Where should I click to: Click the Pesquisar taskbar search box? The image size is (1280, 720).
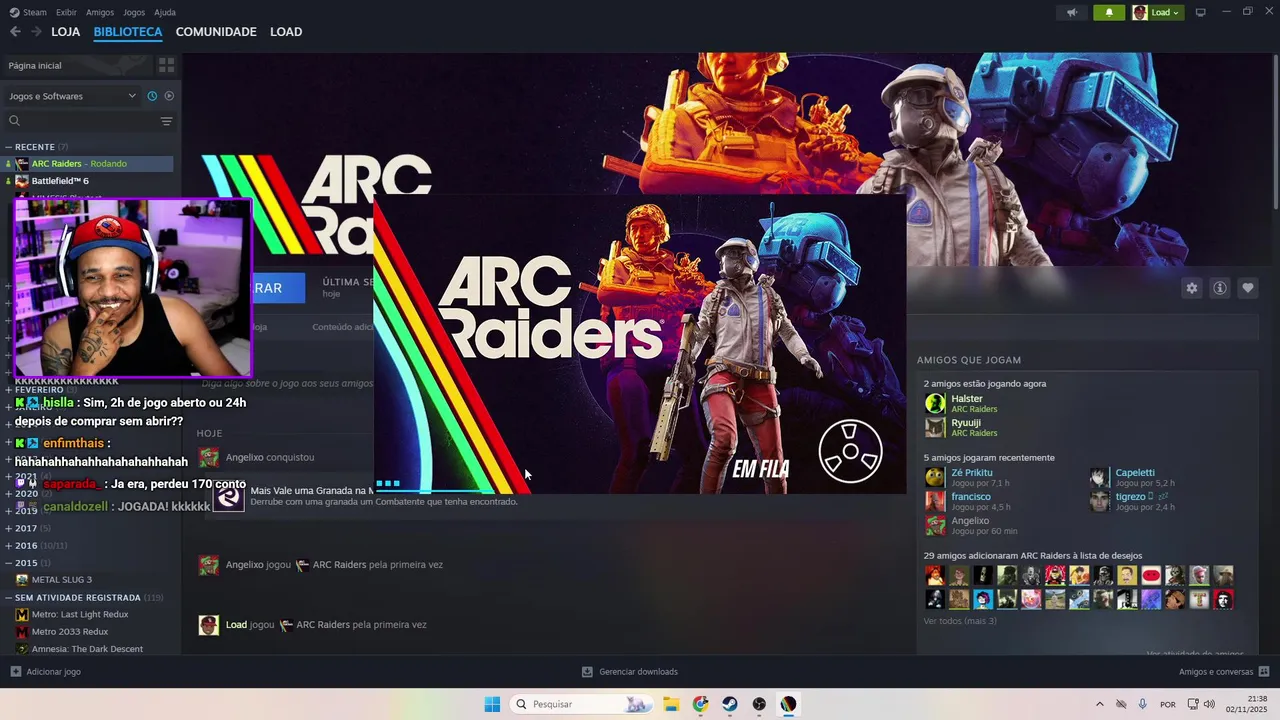point(580,704)
